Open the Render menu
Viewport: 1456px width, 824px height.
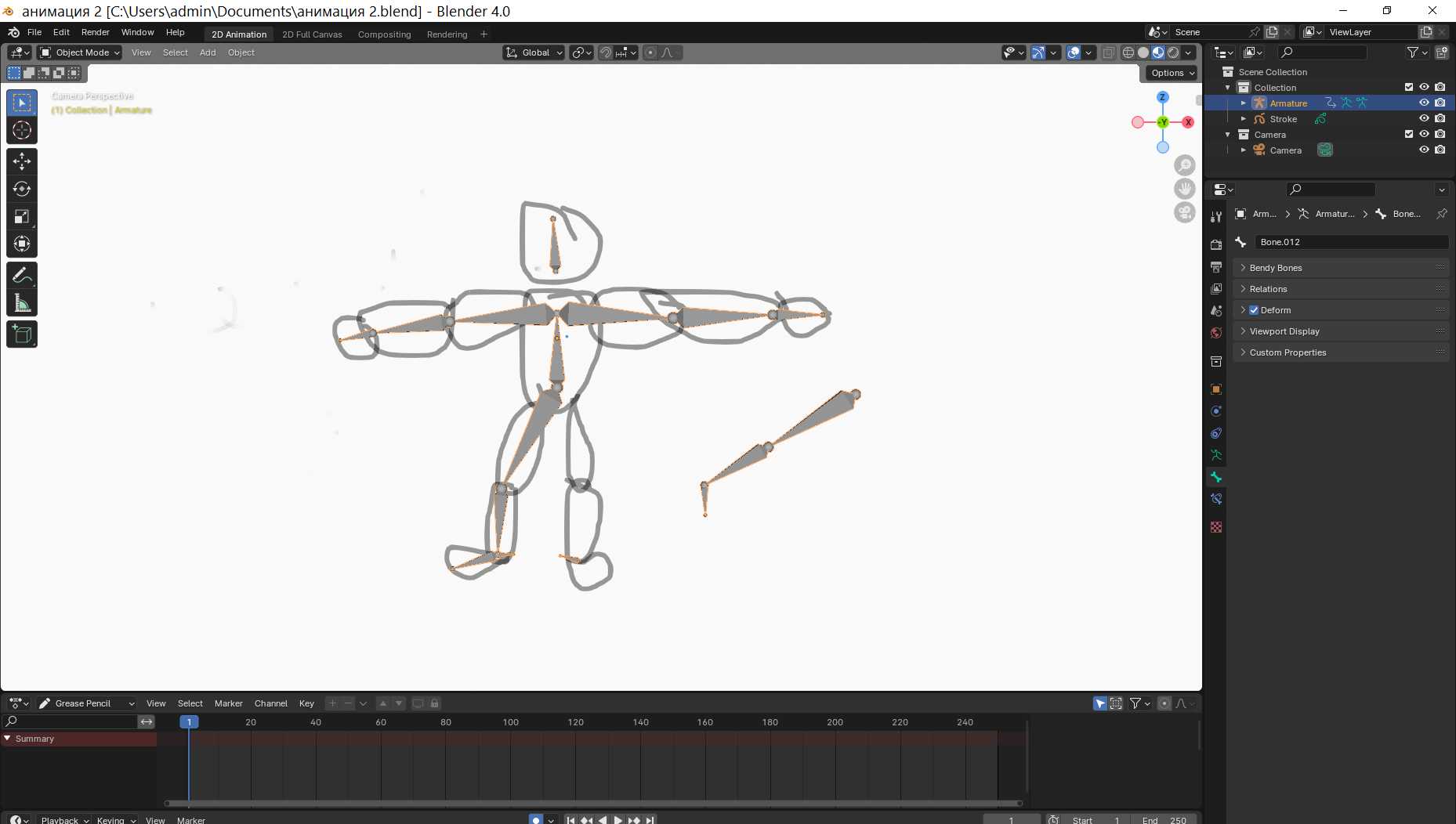coord(95,32)
